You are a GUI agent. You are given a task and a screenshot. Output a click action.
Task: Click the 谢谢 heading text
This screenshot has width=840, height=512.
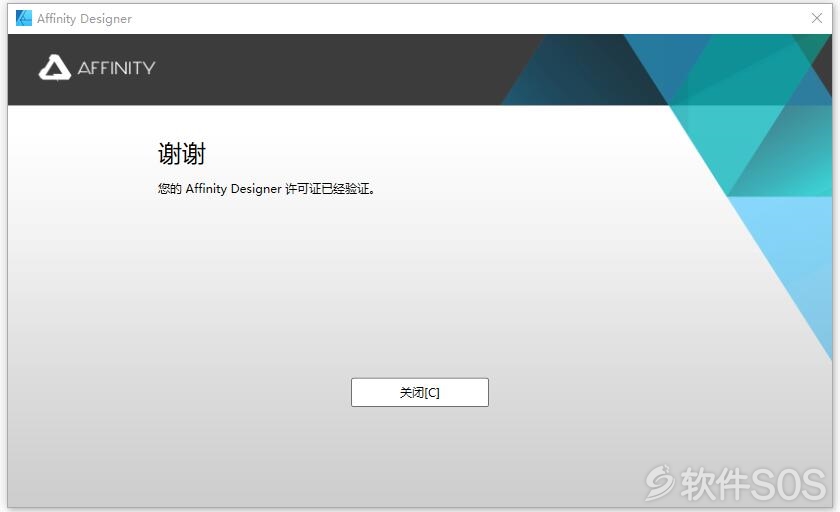coord(182,154)
